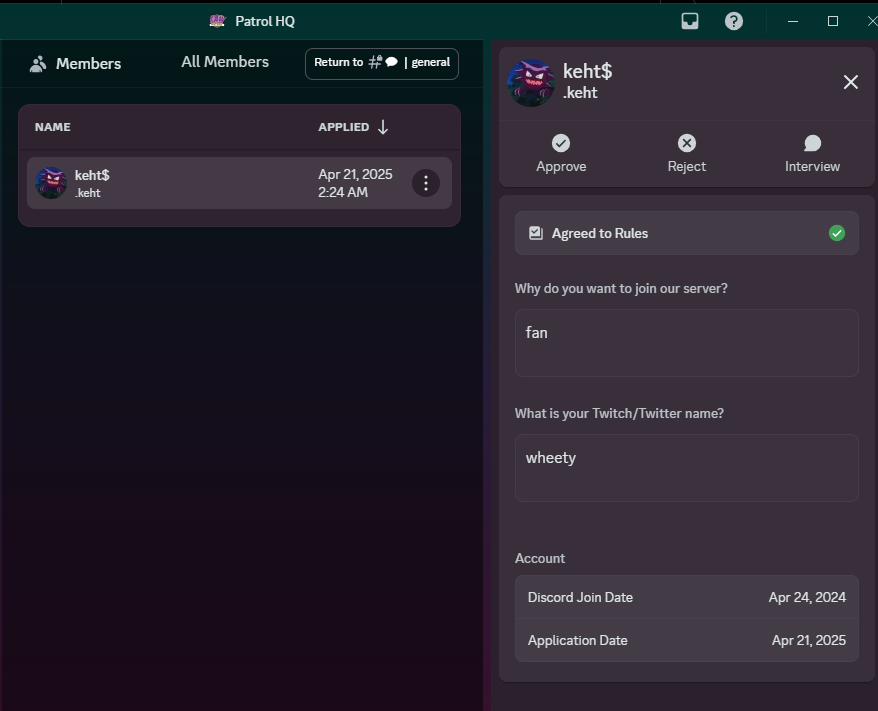Maximize the Discord window
Screen dimensions: 878x711
tap(833, 21)
